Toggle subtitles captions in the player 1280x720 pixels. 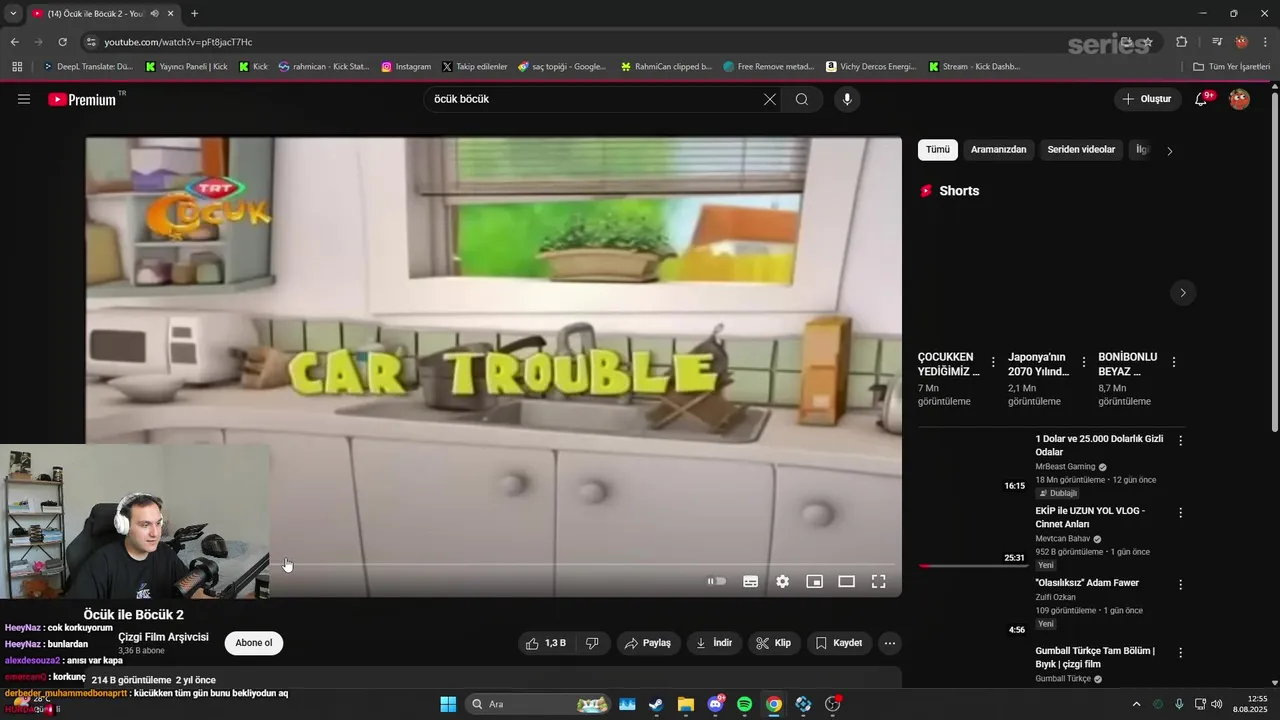click(750, 581)
